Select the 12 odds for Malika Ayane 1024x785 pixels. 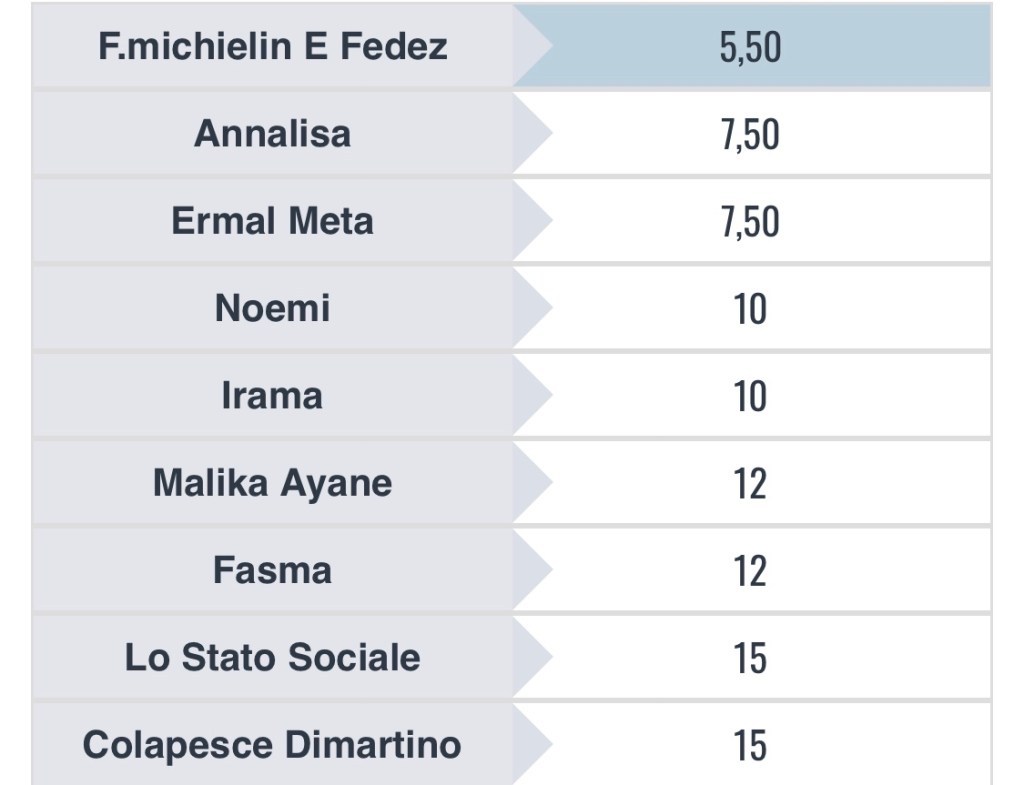click(750, 484)
